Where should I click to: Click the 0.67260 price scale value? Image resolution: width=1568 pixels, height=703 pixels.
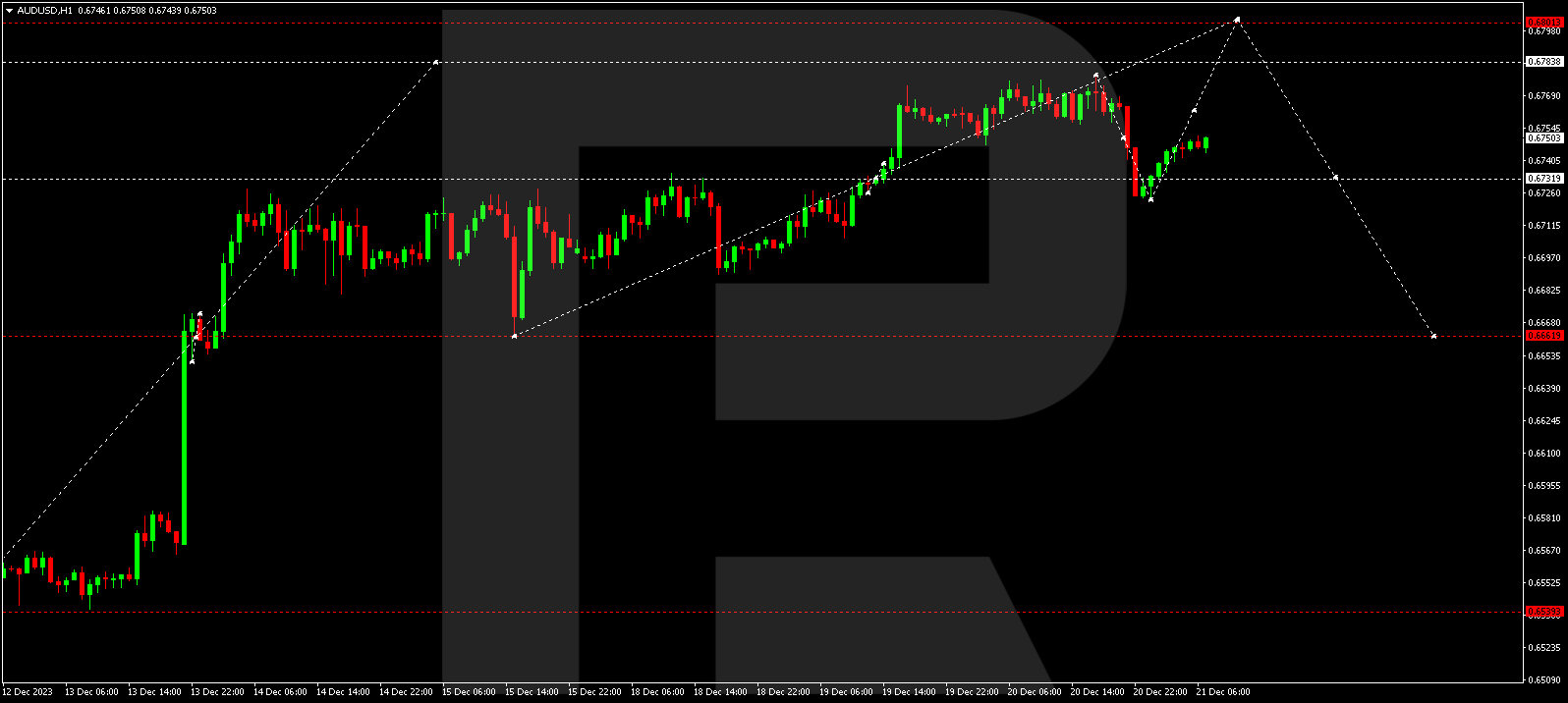(1544, 193)
